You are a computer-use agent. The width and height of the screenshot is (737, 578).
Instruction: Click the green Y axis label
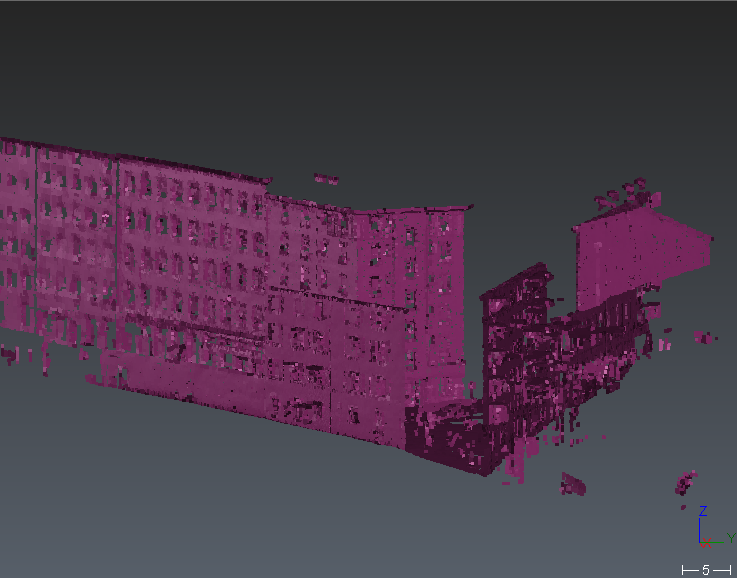pyautogui.click(x=731, y=538)
